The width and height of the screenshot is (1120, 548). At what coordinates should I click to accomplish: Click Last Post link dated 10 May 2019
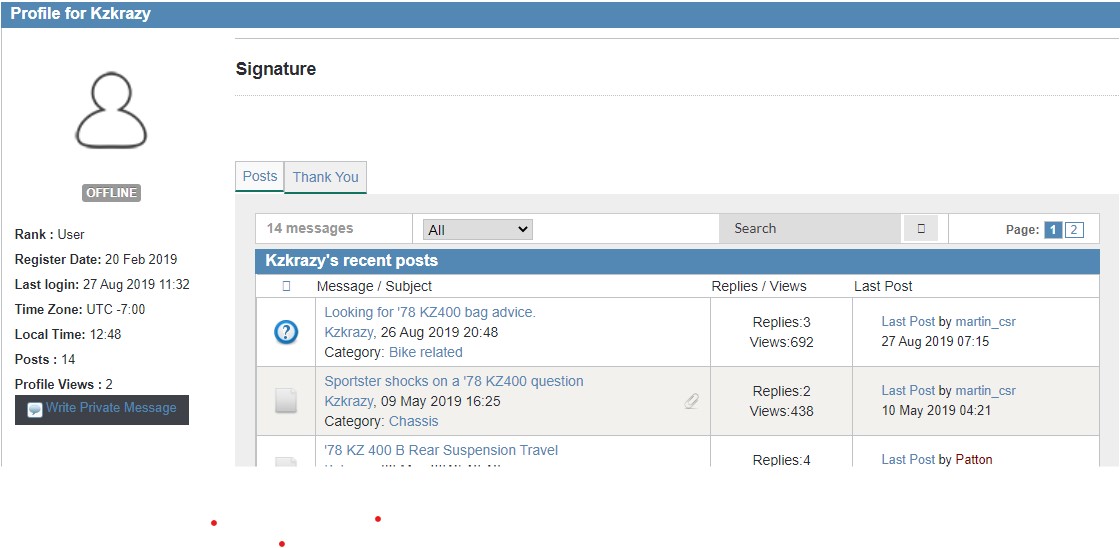(x=908, y=390)
